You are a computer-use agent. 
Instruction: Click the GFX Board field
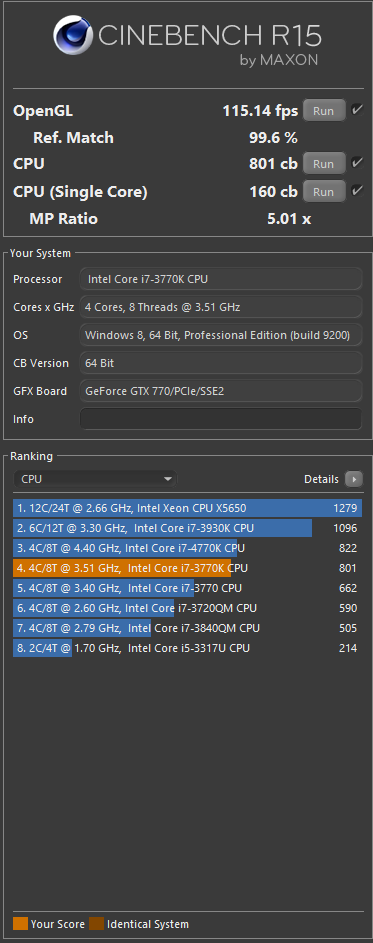[x=221, y=390]
